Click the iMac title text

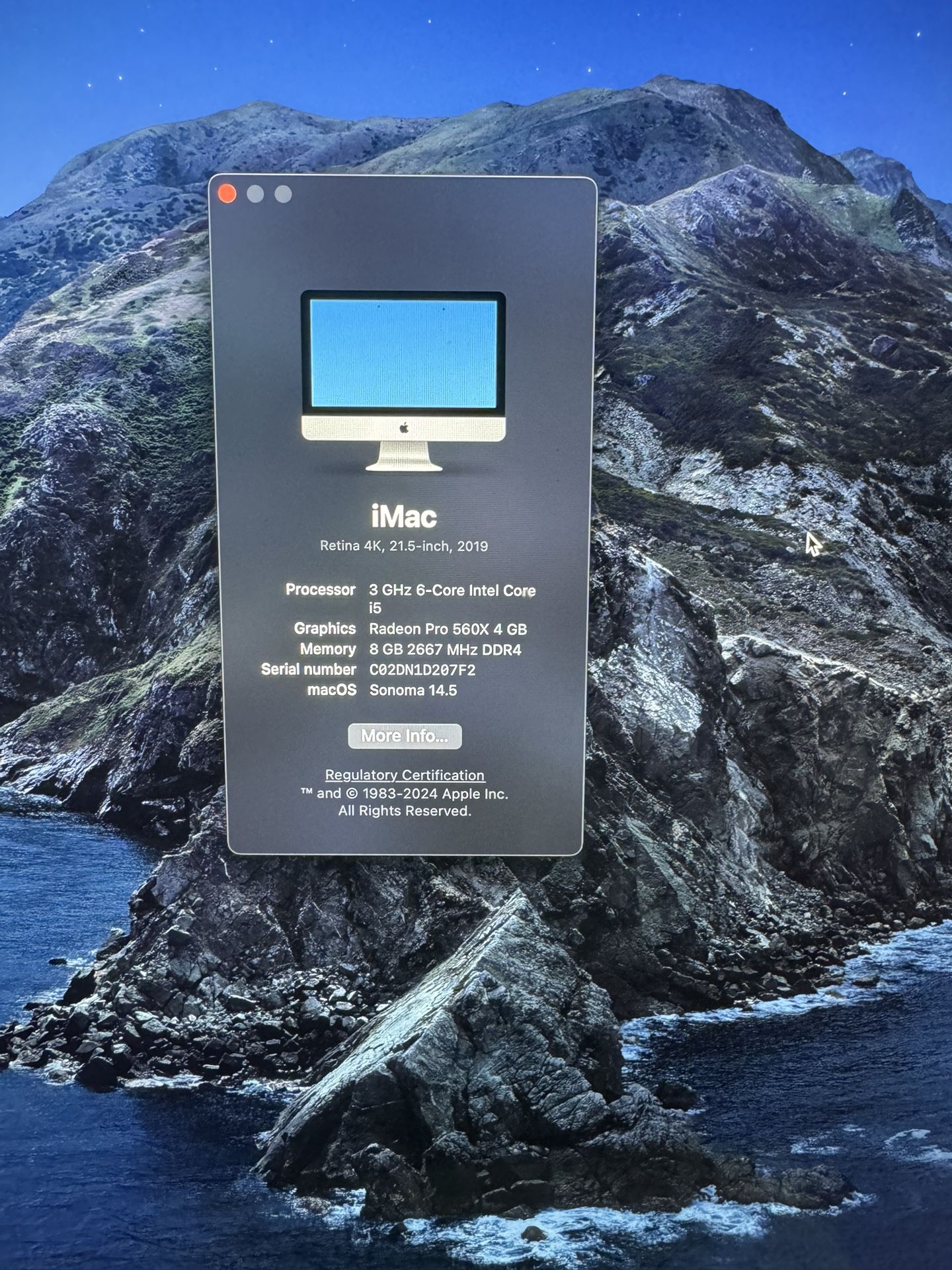(x=404, y=517)
